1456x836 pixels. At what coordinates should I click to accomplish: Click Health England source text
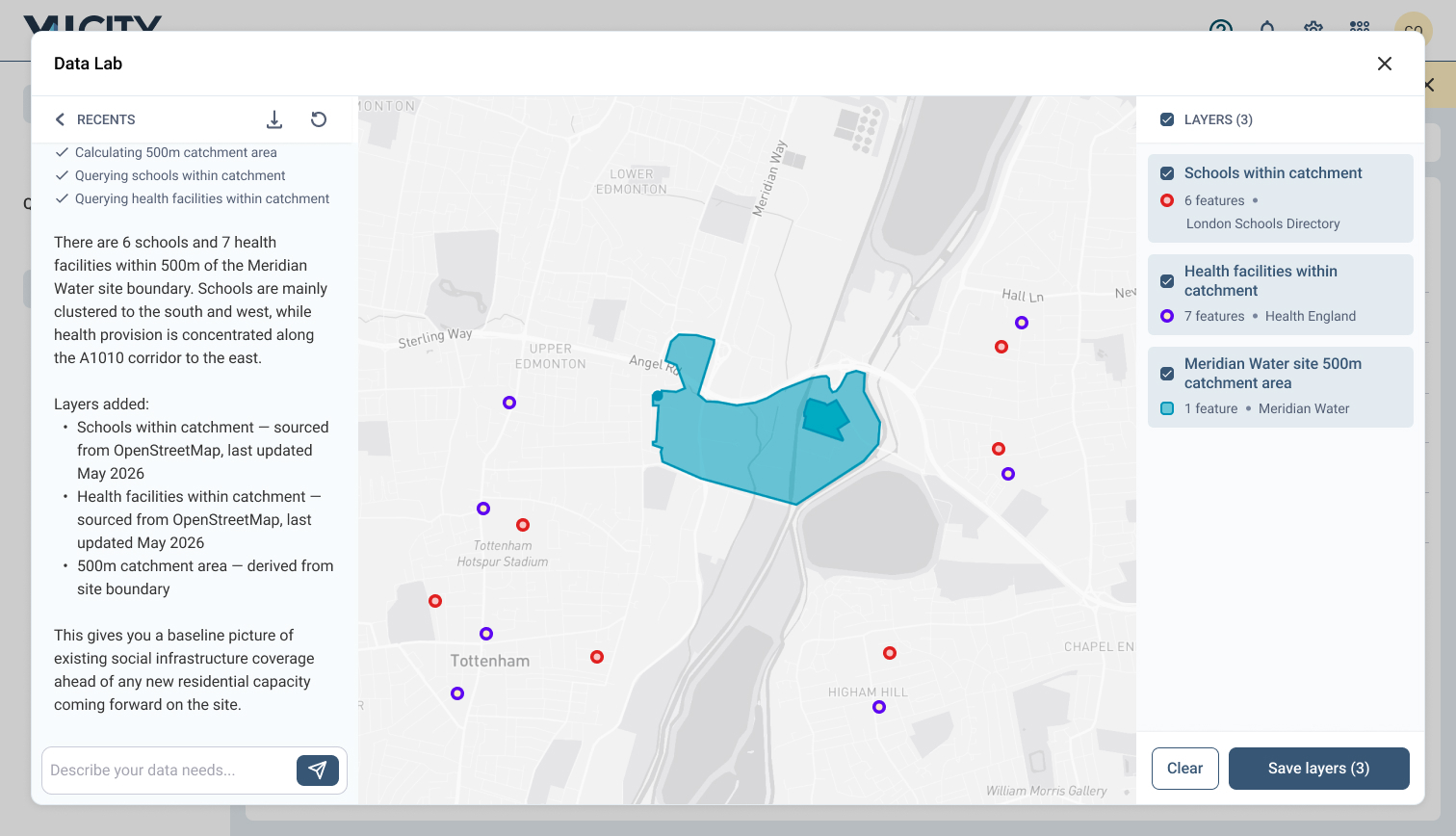pyautogui.click(x=1311, y=316)
